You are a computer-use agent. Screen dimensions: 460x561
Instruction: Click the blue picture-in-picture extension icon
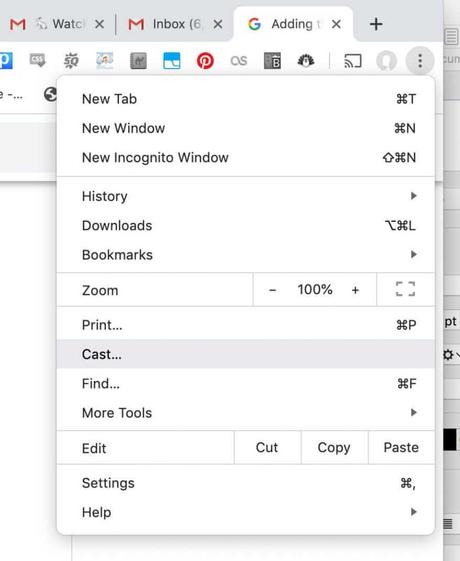tap(172, 61)
